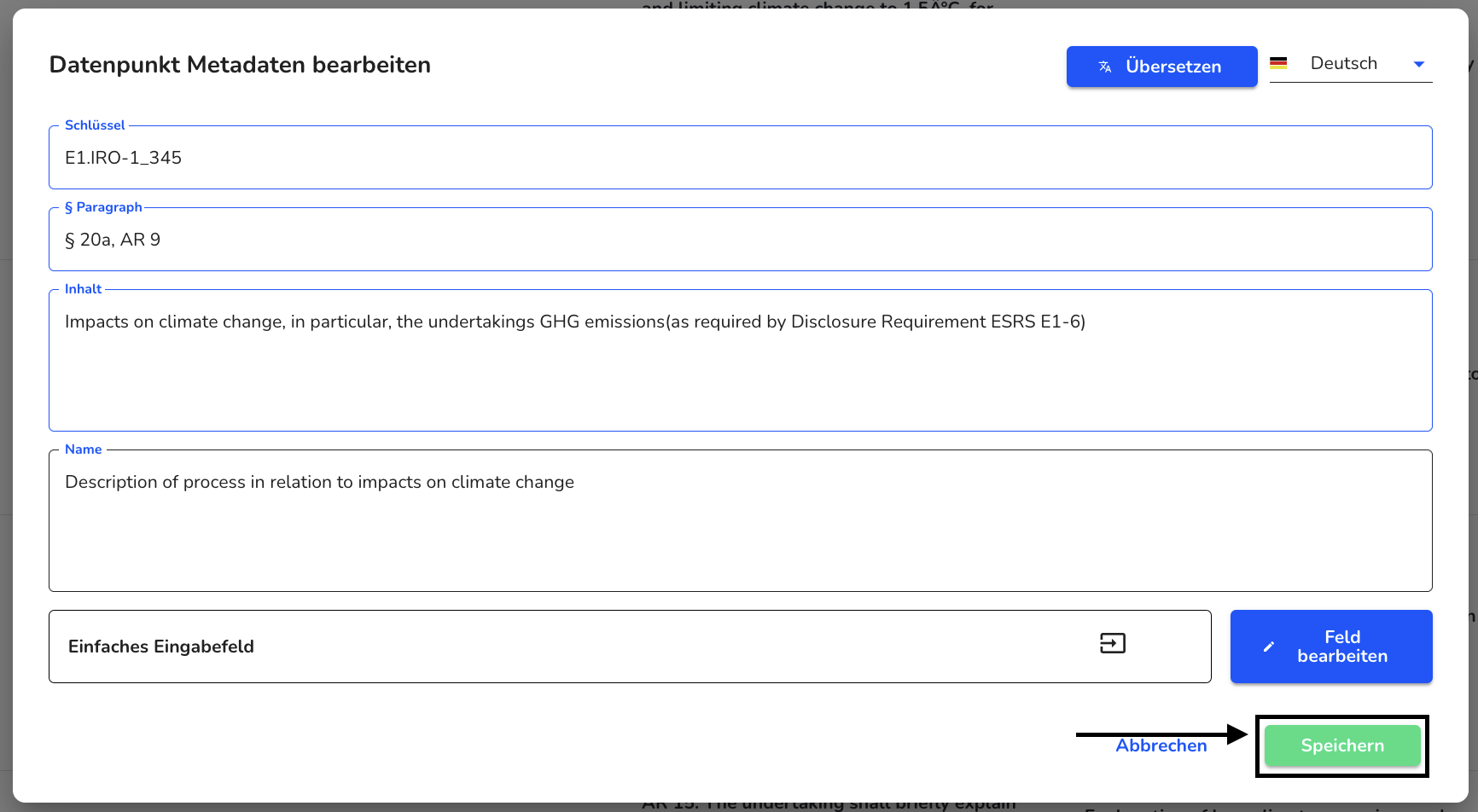Click into the Inhalt text area
This screenshot has height=812, width=1478.
pos(741,361)
